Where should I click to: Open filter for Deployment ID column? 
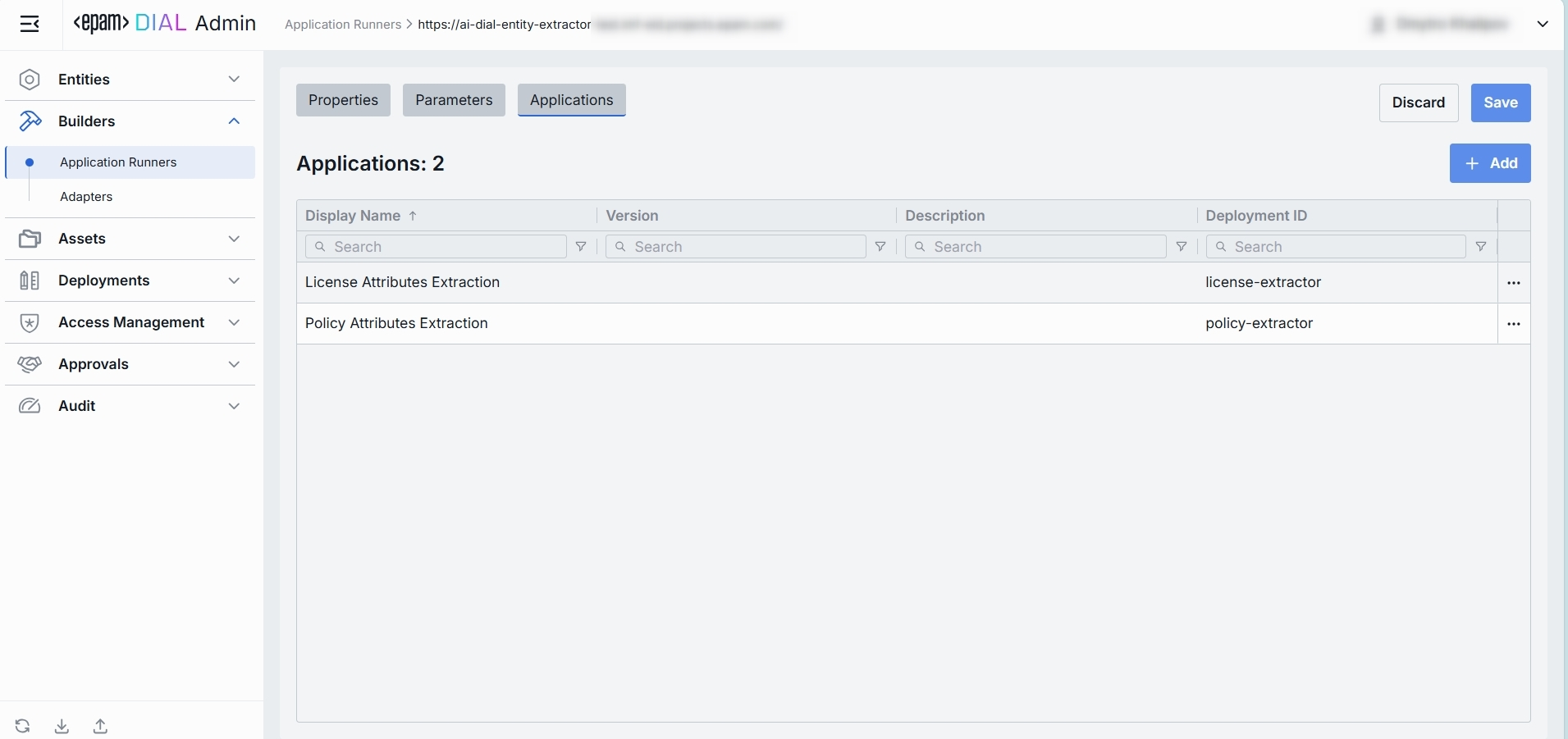pos(1481,247)
